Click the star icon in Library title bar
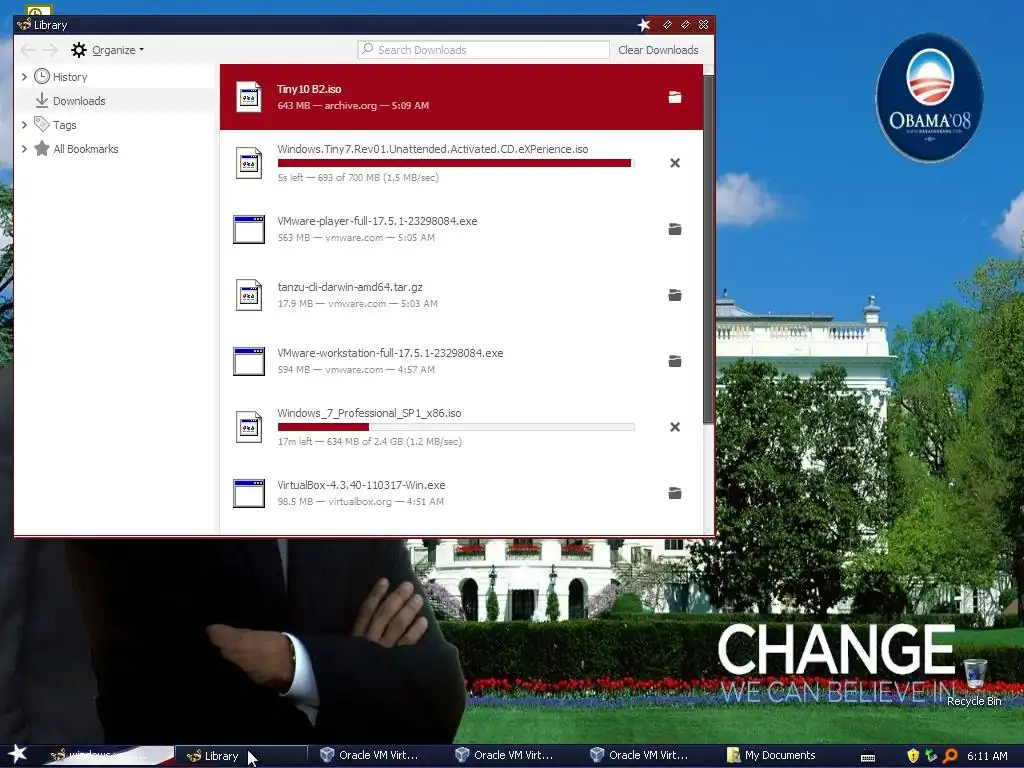 (x=644, y=24)
